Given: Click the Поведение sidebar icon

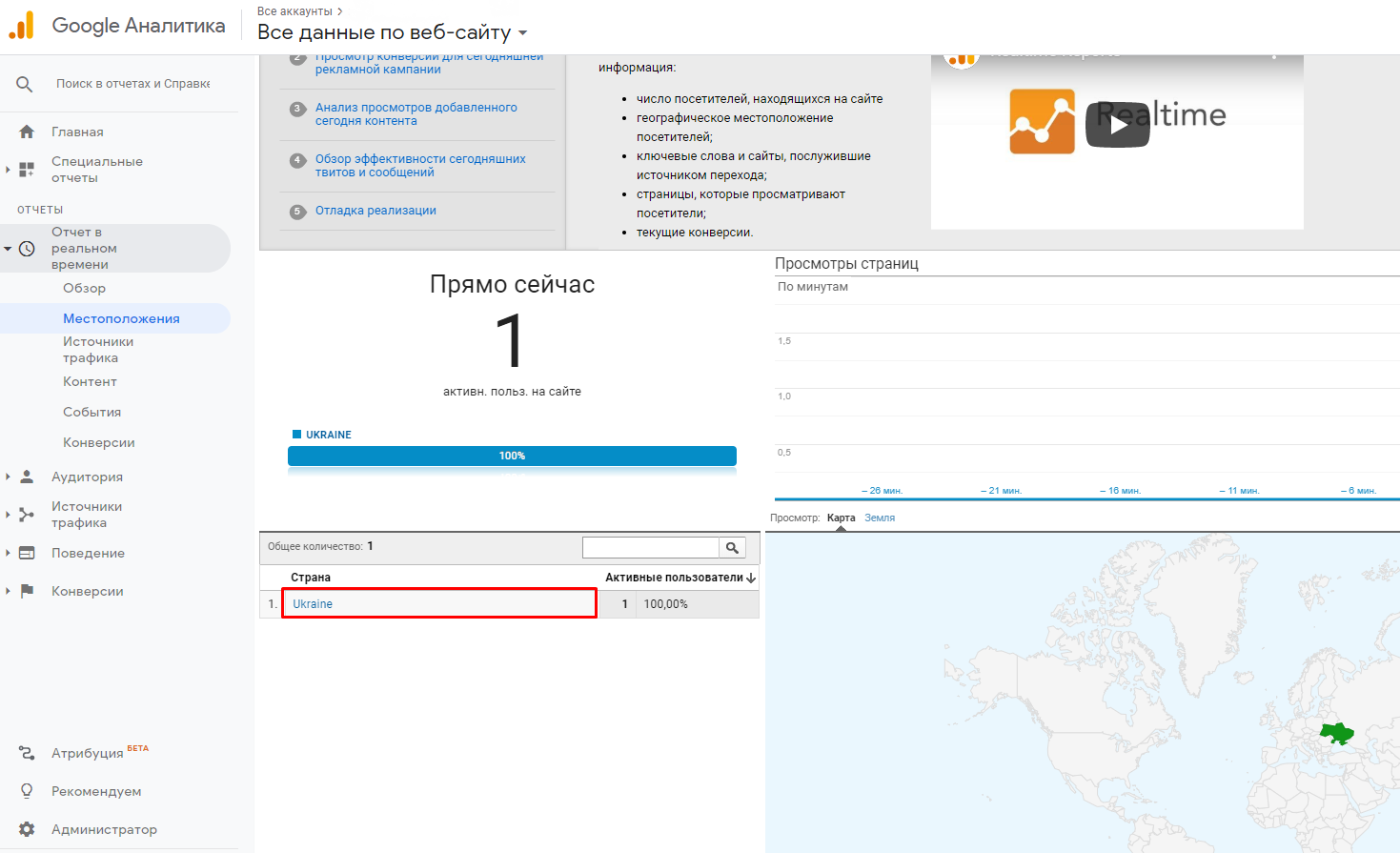Looking at the screenshot, I should click(x=26, y=553).
